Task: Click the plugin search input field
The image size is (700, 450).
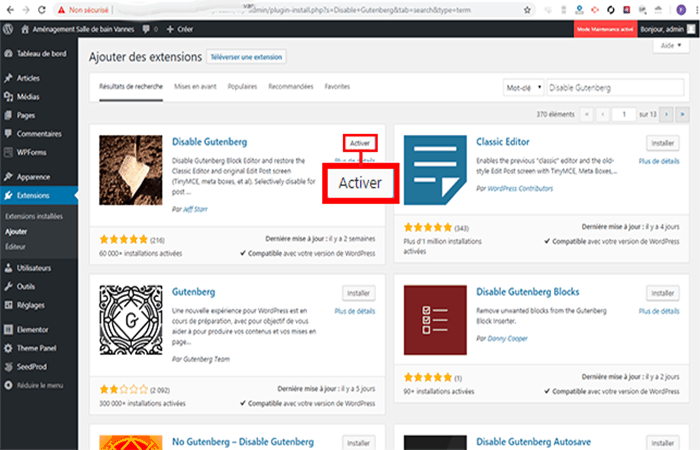Action: pos(615,88)
